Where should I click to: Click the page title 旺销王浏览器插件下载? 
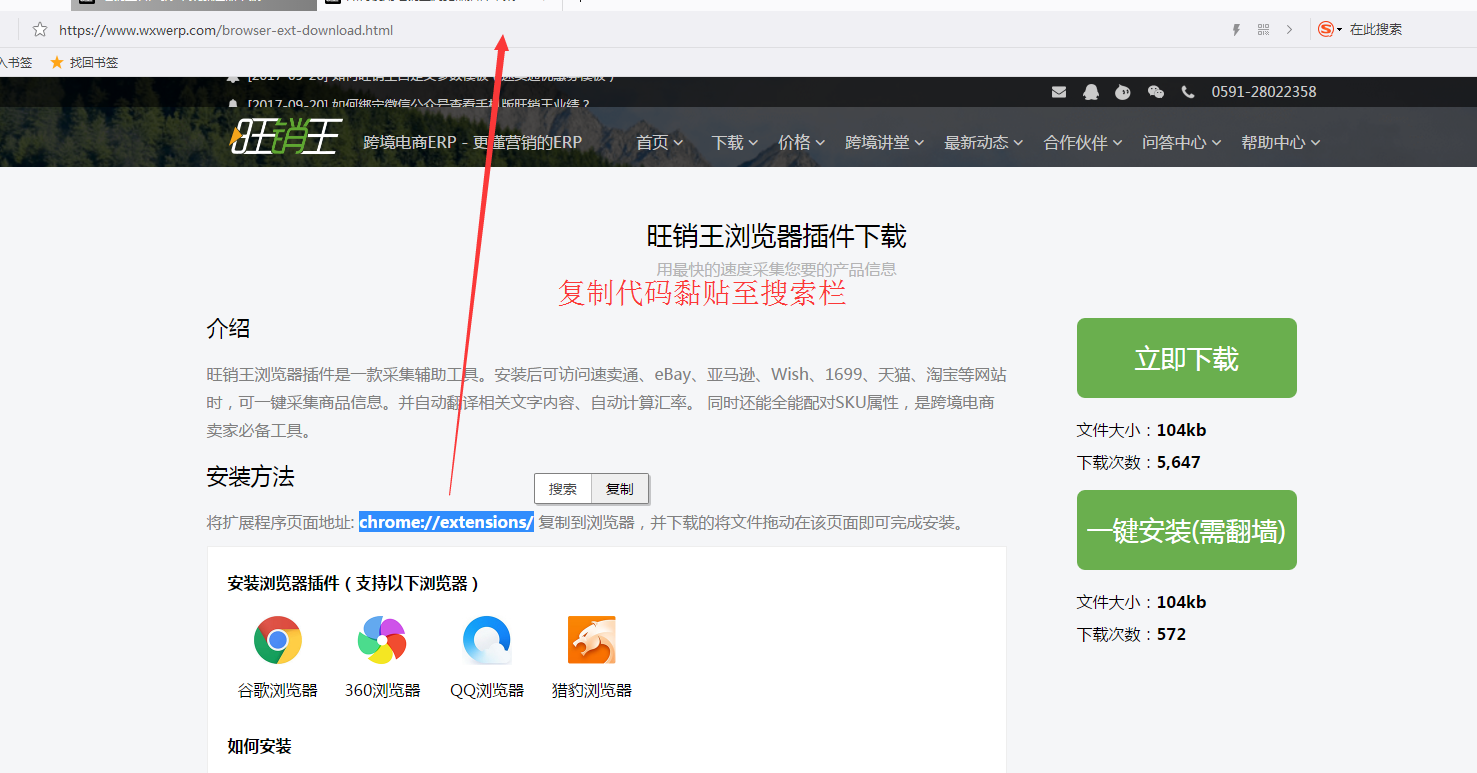(x=777, y=236)
